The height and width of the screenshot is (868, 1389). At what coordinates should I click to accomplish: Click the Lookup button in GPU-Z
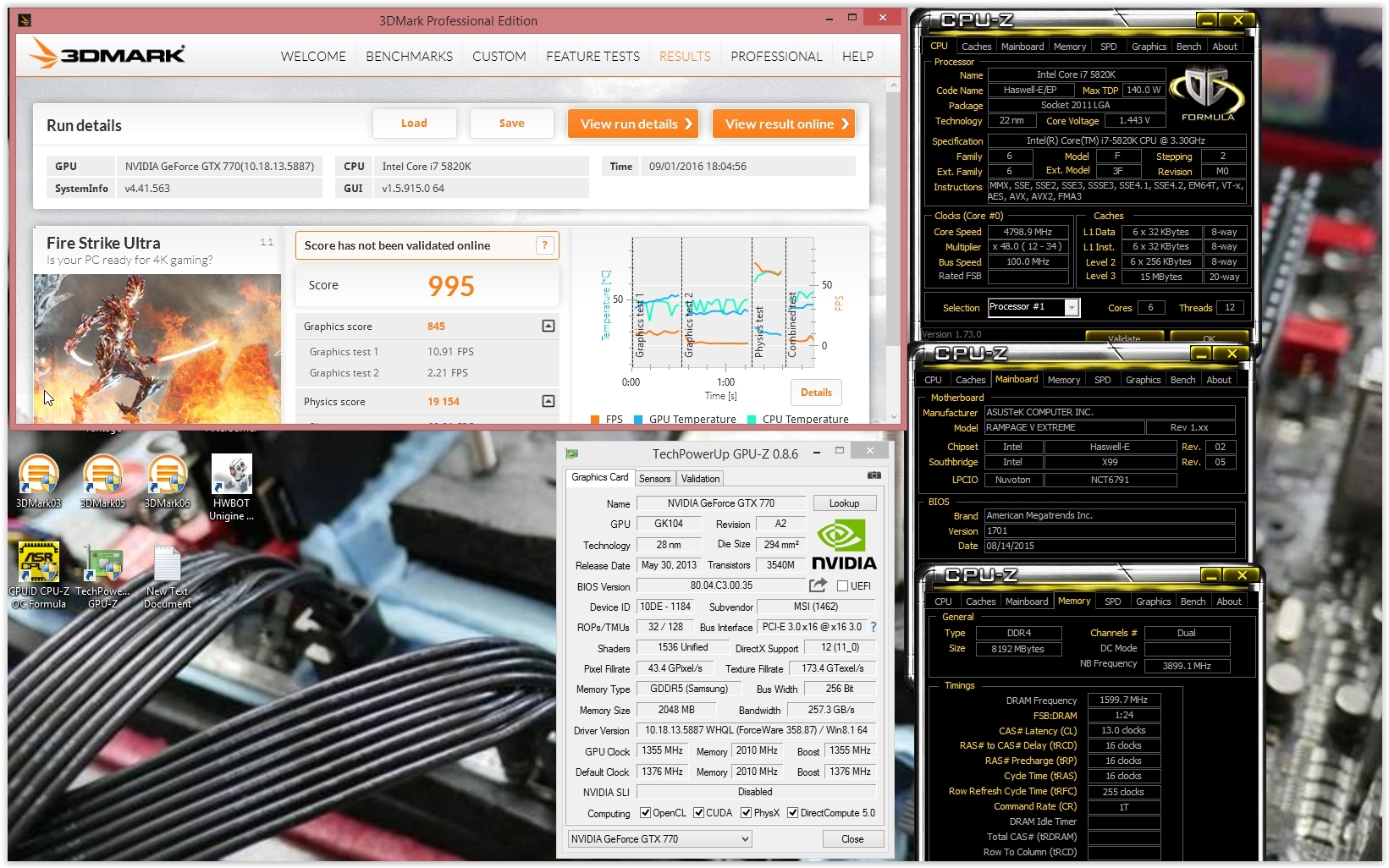pyautogui.click(x=844, y=503)
